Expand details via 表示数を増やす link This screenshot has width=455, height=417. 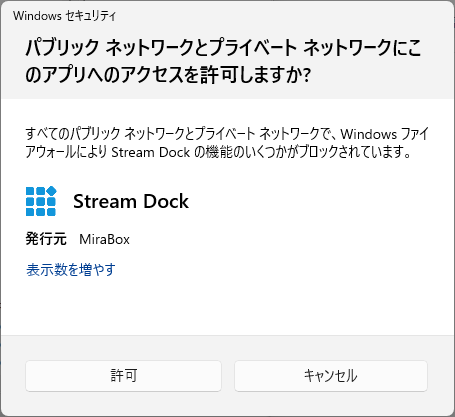[x=71, y=269]
